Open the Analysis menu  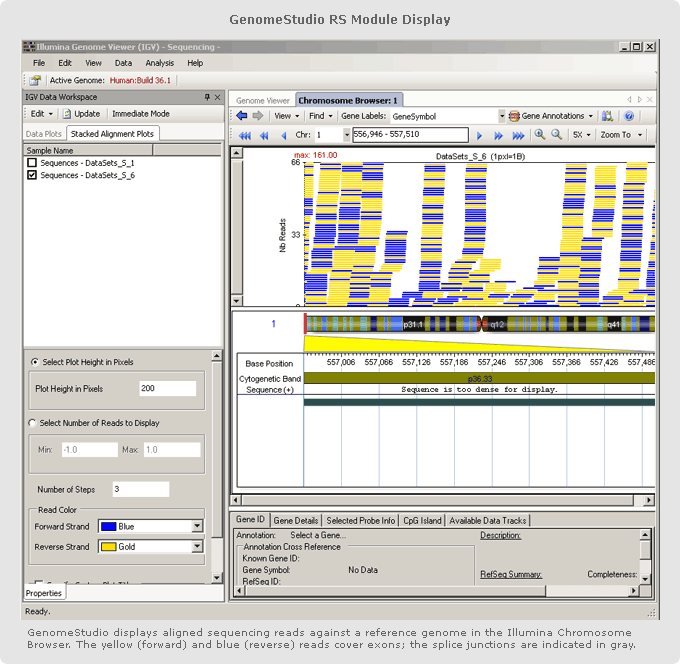159,63
